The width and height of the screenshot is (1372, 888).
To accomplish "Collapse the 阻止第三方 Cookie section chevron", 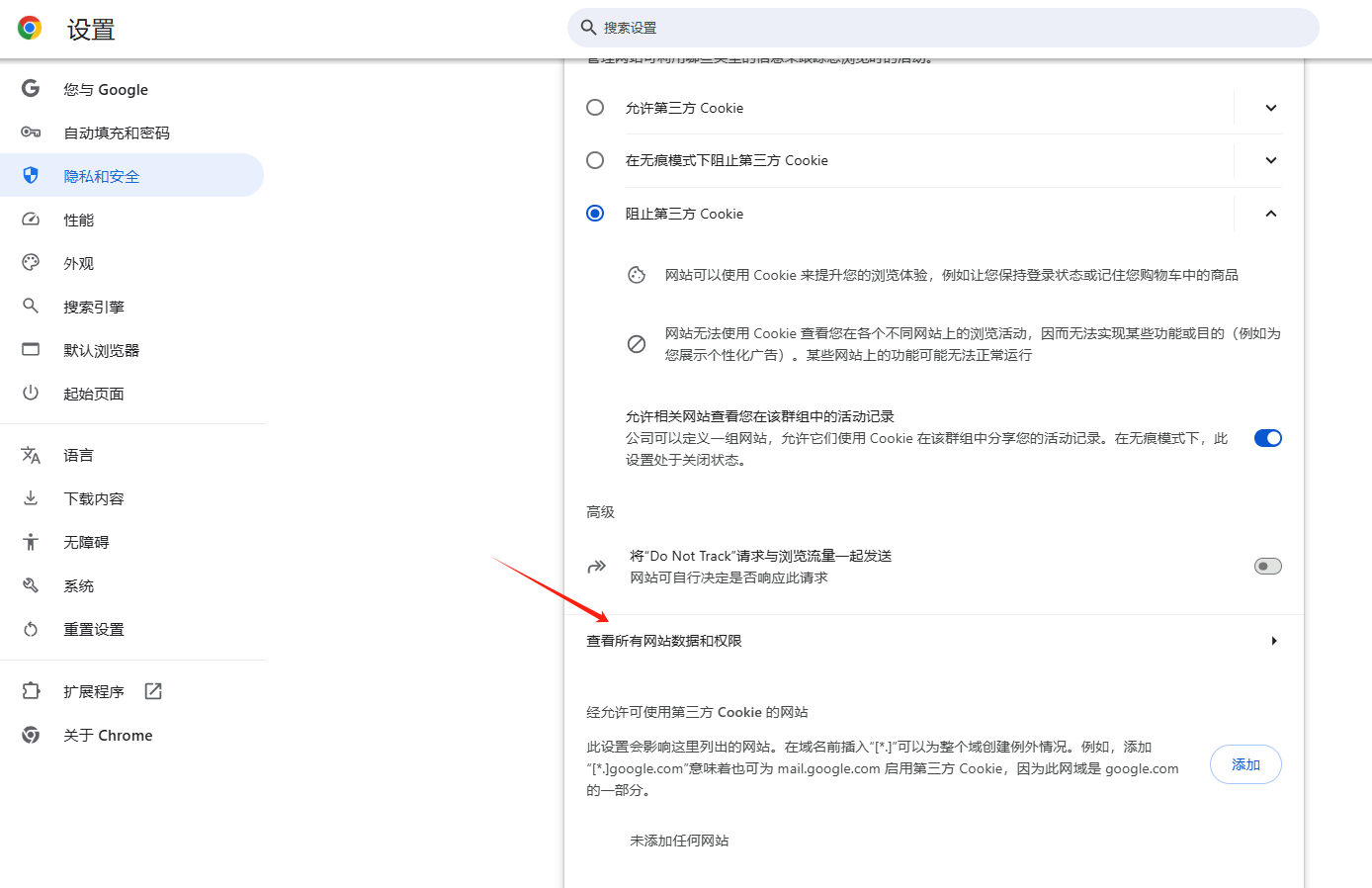I will point(1271,214).
